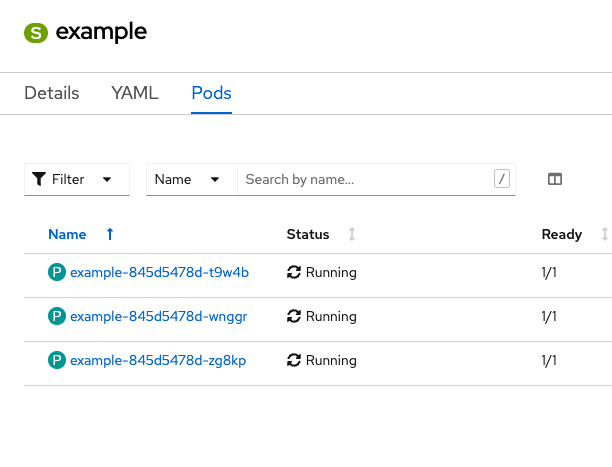This screenshot has height=467, width=612.
Task: Open the Manage columns icon
Action: tap(555, 179)
